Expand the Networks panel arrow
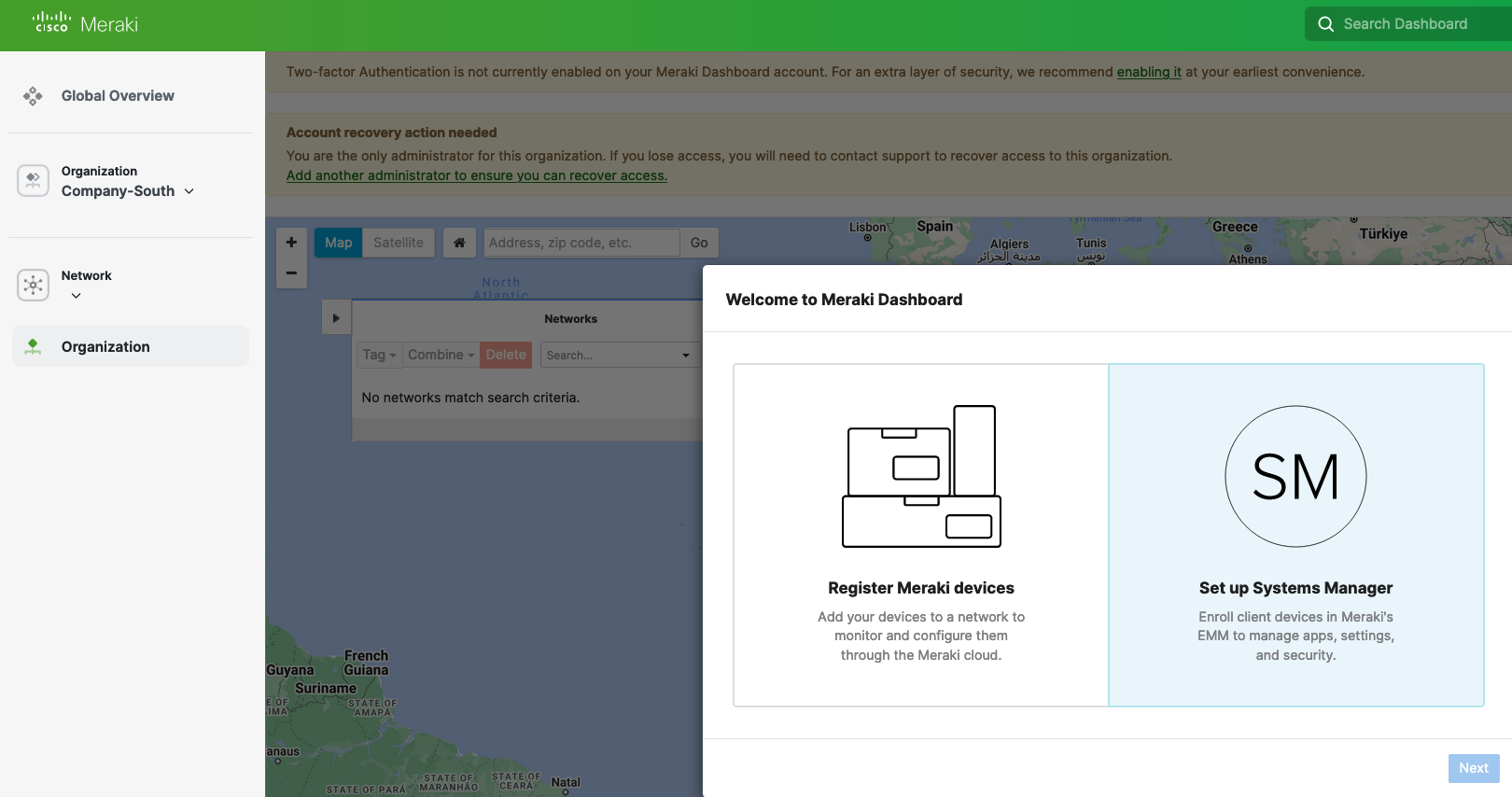This screenshot has height=797, width=1512. tap(336, 318)
